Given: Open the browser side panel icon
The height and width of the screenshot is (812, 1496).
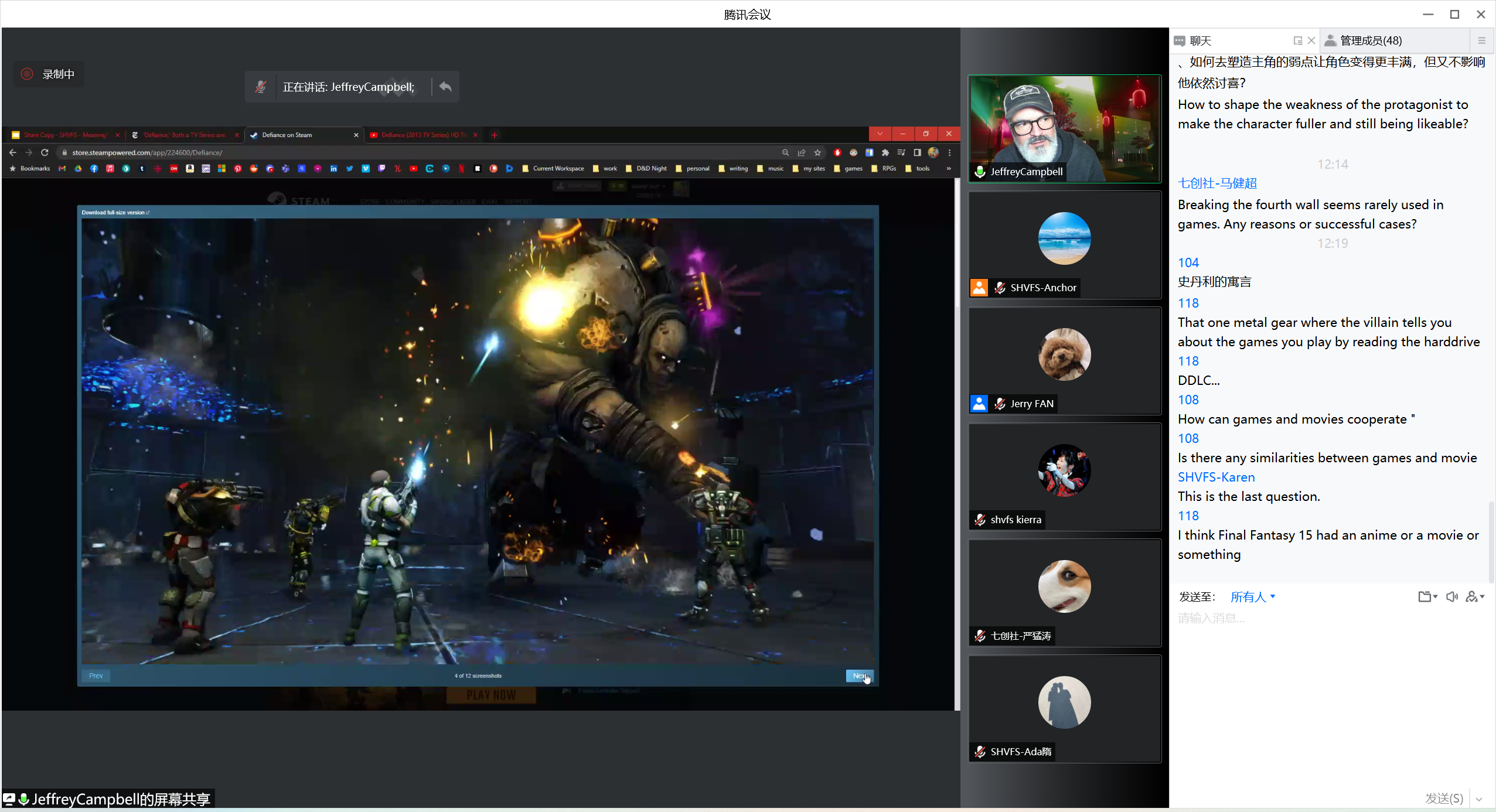Looking at the screenshot, I should coord(917,152).
